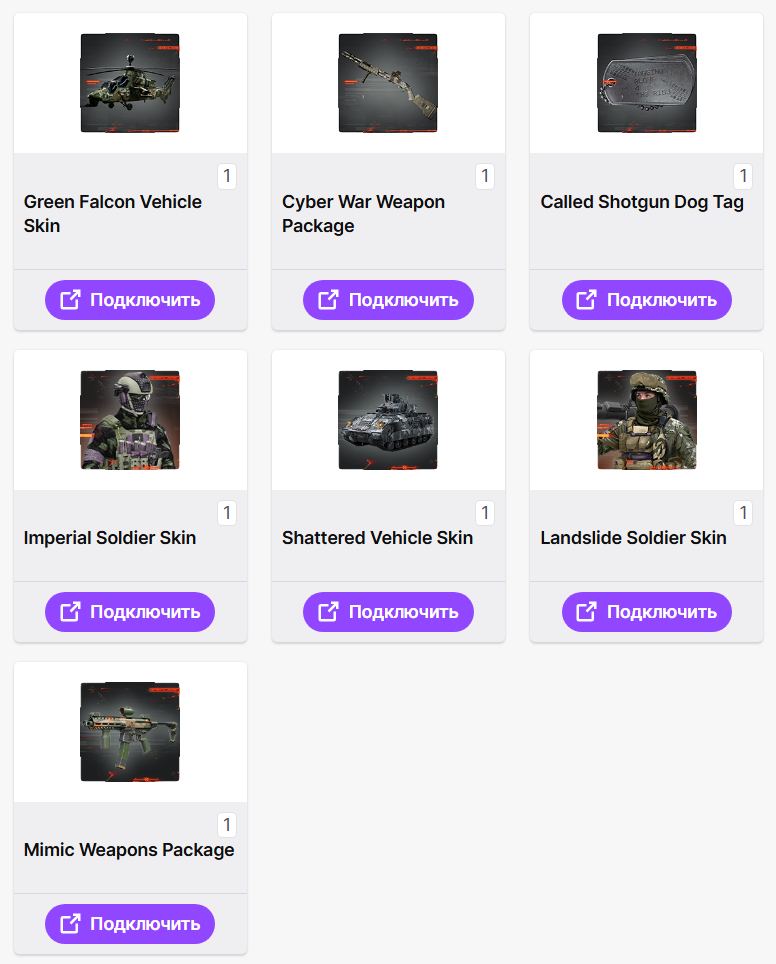The width and height of the screenshot is (776, 964).
Task: Click the quantity badge on Mimic Weapons Package
Action: tap(227, 825)
